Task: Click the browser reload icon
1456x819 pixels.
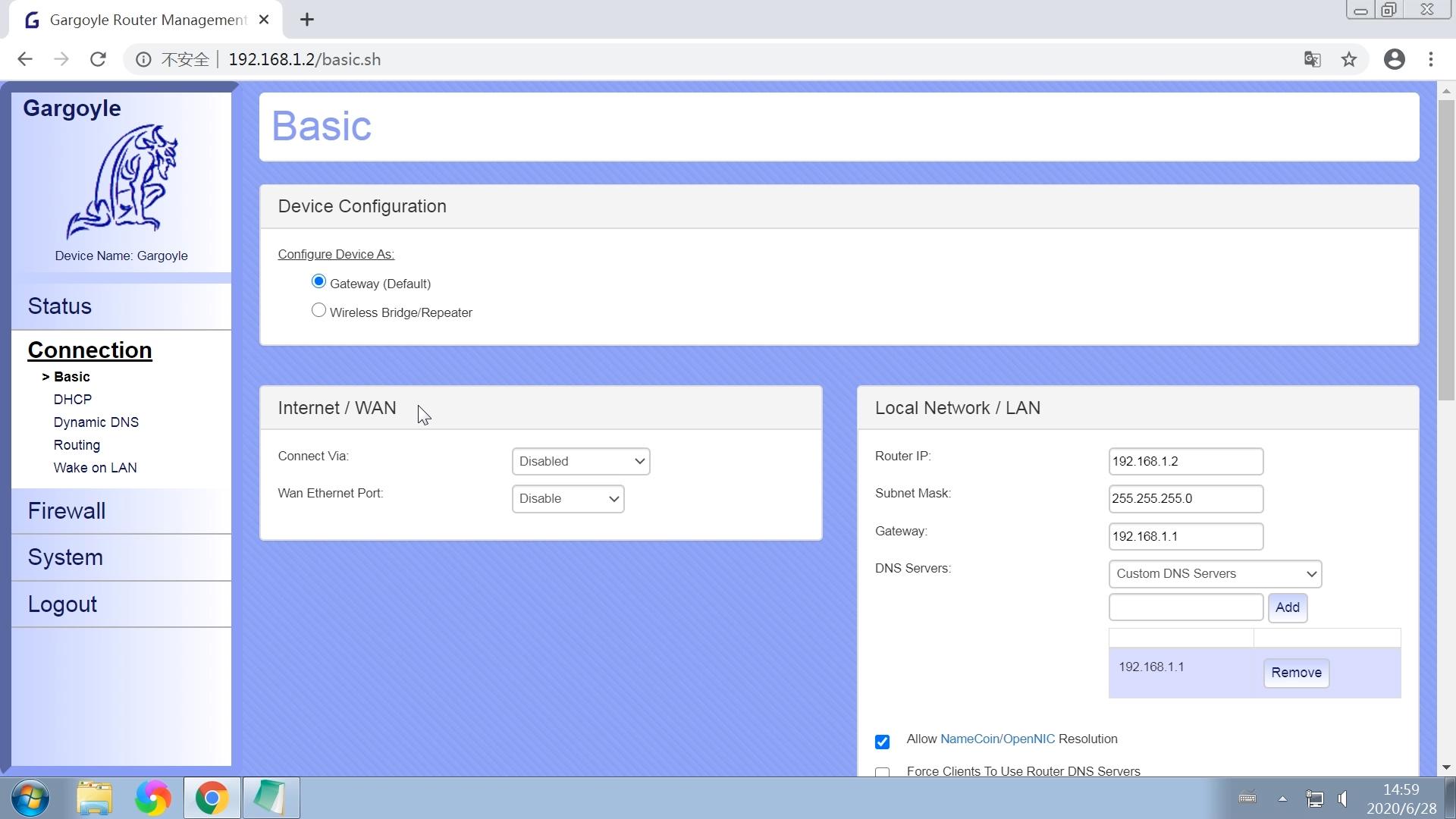Action: (x=98, y=59)
